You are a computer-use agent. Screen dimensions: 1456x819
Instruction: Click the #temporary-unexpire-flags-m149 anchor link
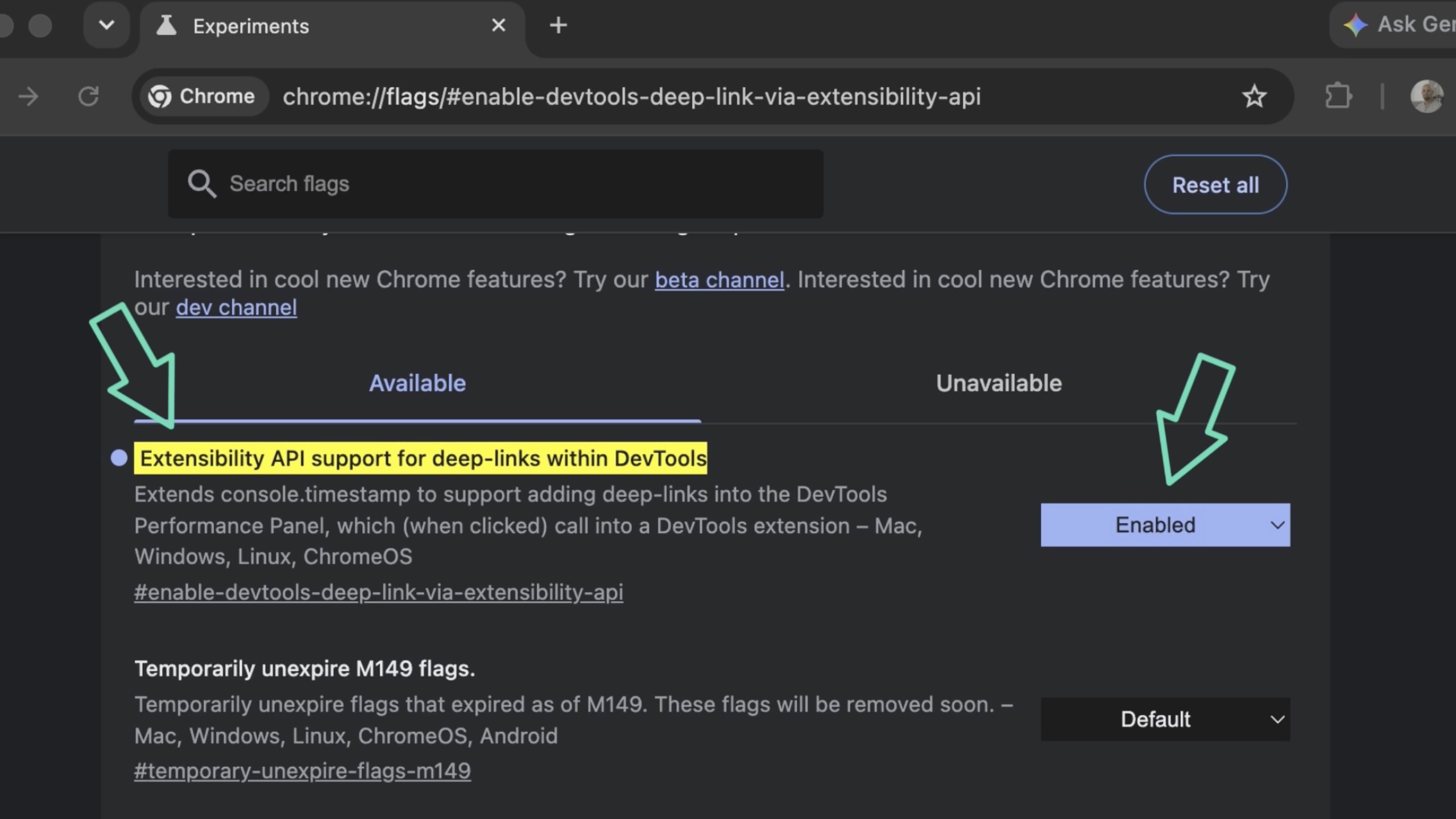pyautogui.click(x=303, y=771)
